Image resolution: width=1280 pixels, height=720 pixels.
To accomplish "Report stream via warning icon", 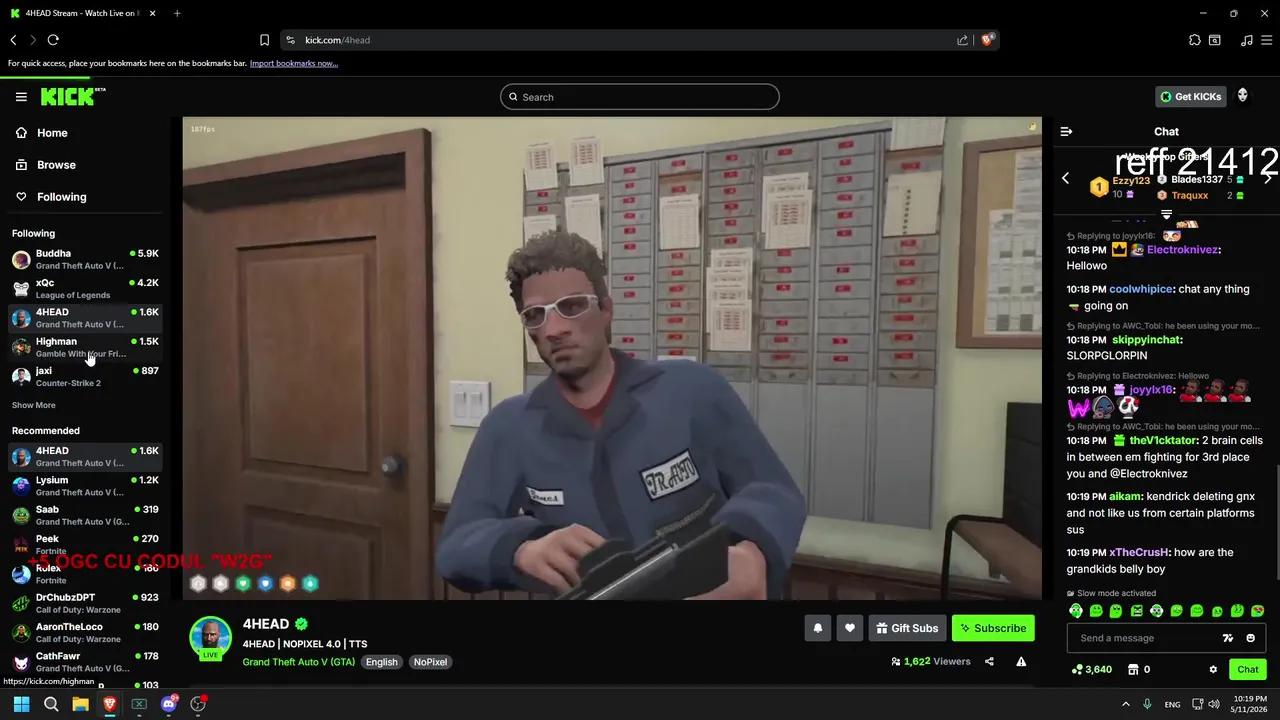I will click(x=1021, y=661).
